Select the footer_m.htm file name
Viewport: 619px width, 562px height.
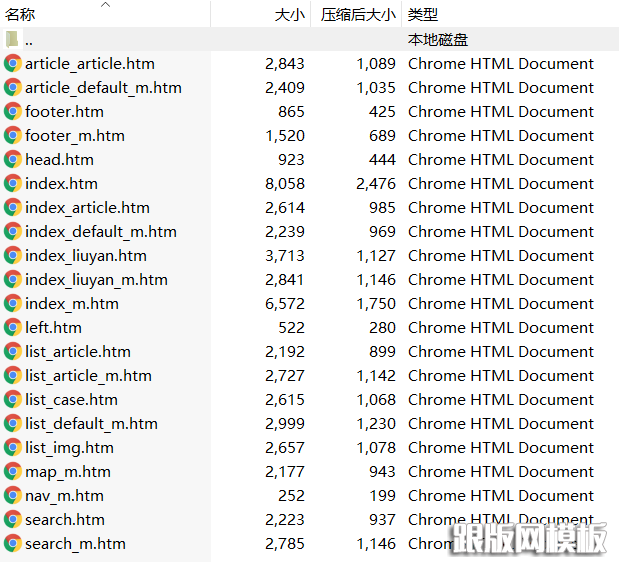[x=75, y=135]
